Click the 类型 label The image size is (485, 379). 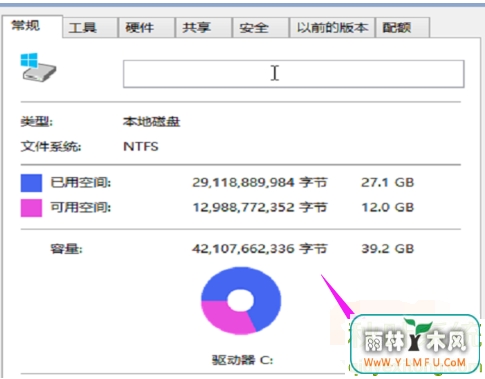[x=36, y=122]
